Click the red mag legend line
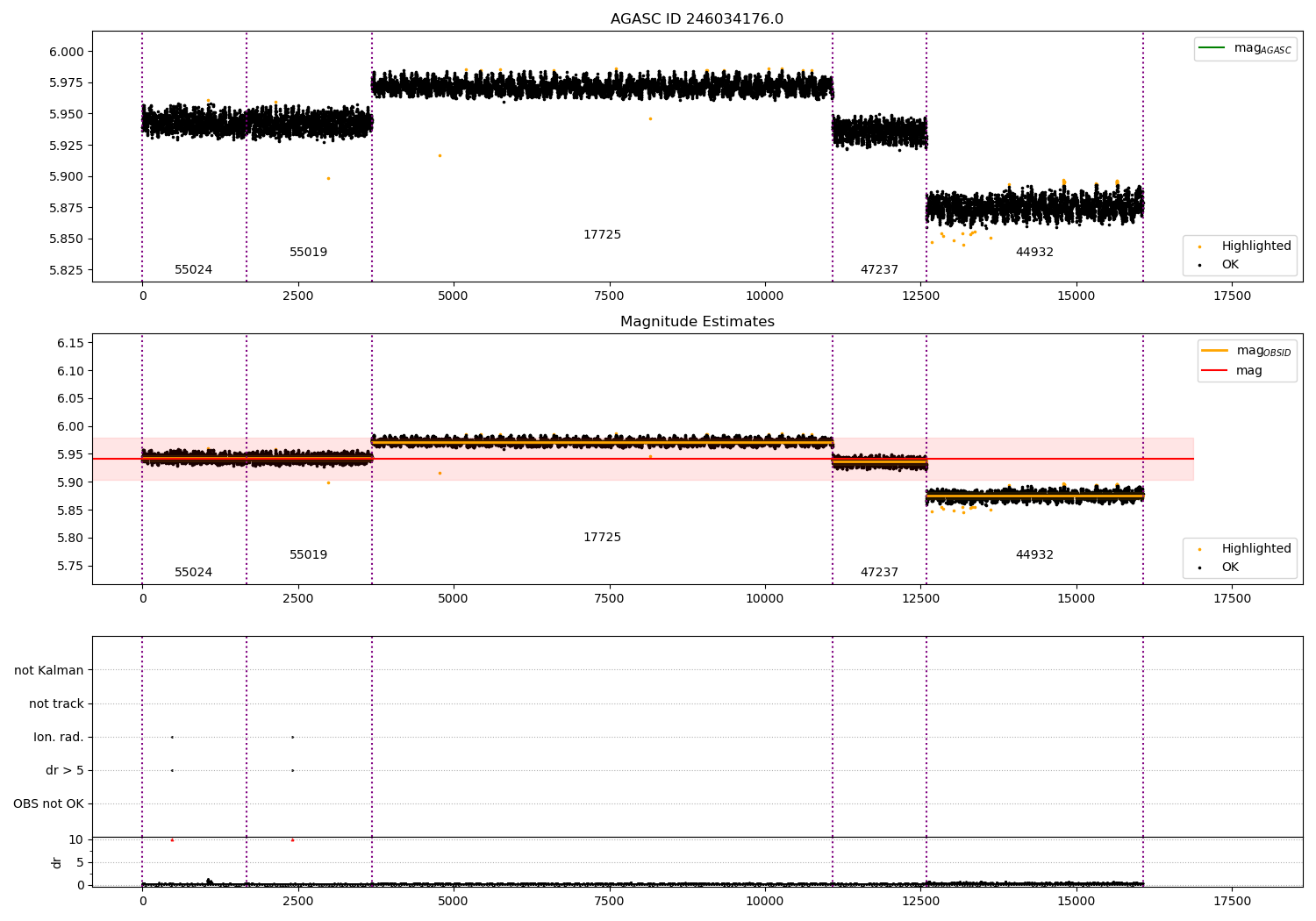This screenshot has height=921, width=1316. (x=1214, y=371)
